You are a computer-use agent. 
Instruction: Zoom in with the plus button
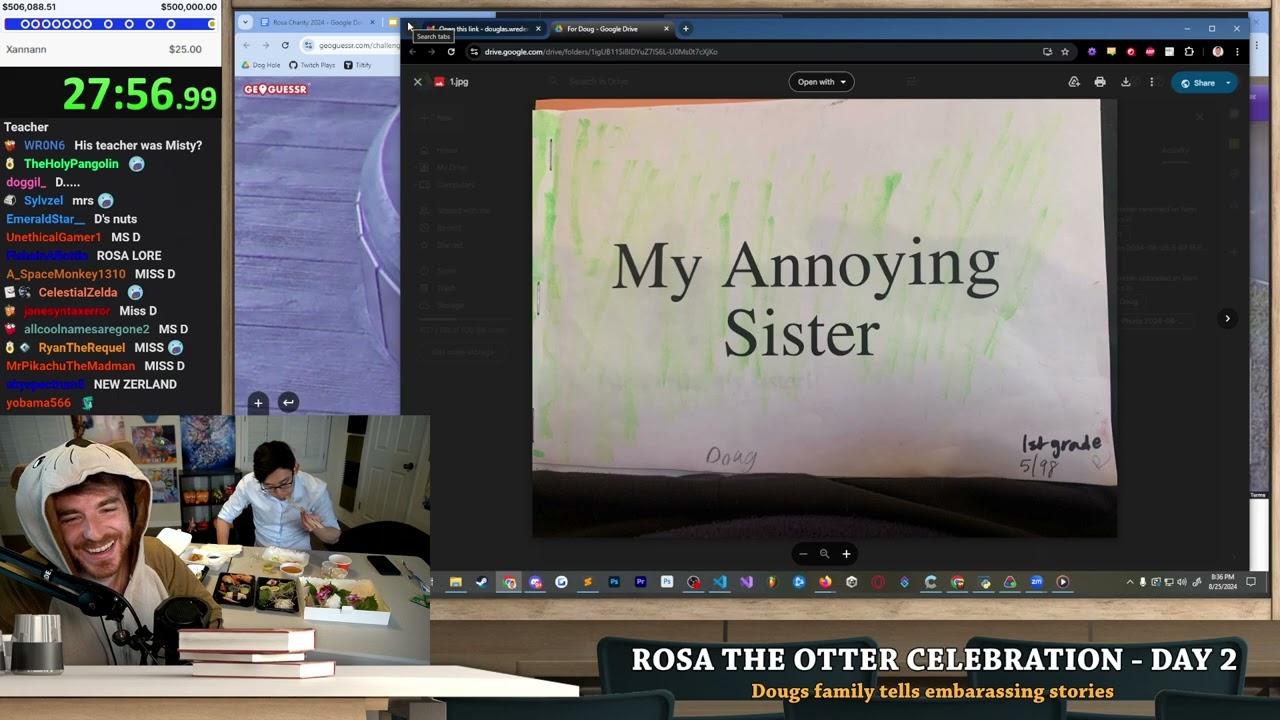(846, 554)
